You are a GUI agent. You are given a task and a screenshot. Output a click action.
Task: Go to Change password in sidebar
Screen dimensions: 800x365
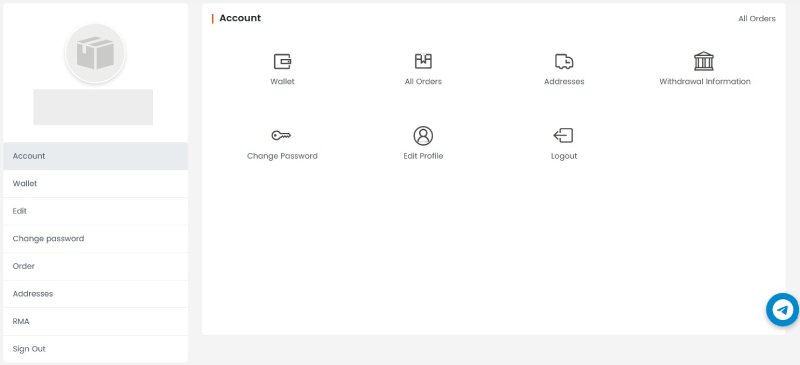(95, 238)
